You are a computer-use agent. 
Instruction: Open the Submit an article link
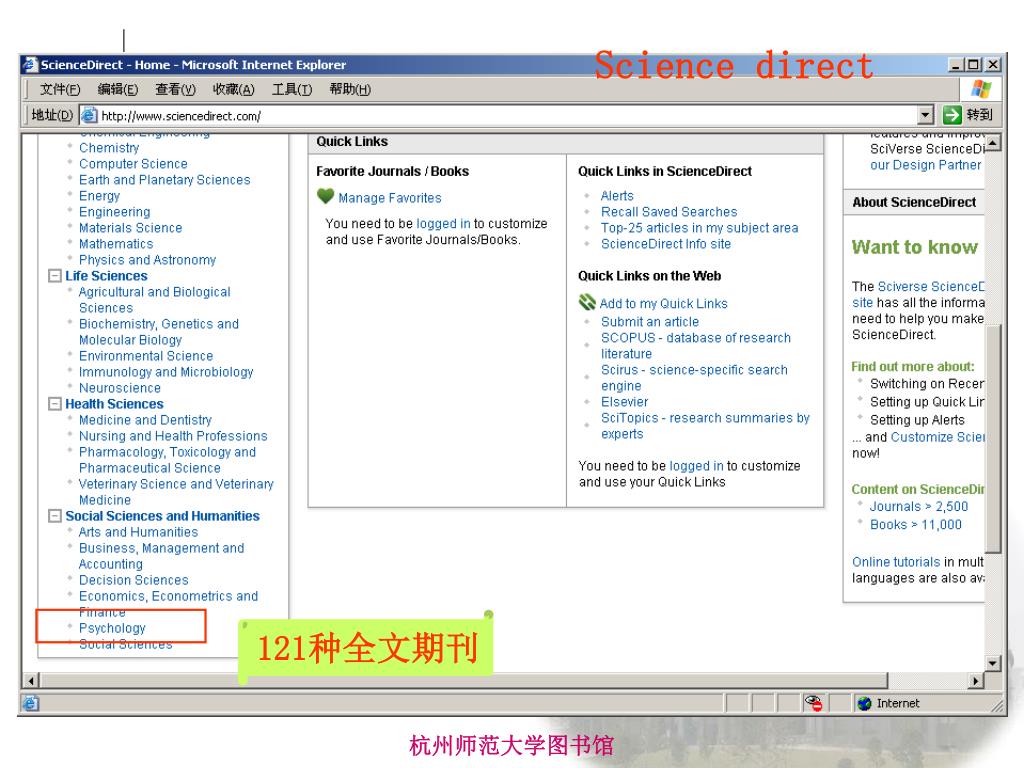[650, 321]
